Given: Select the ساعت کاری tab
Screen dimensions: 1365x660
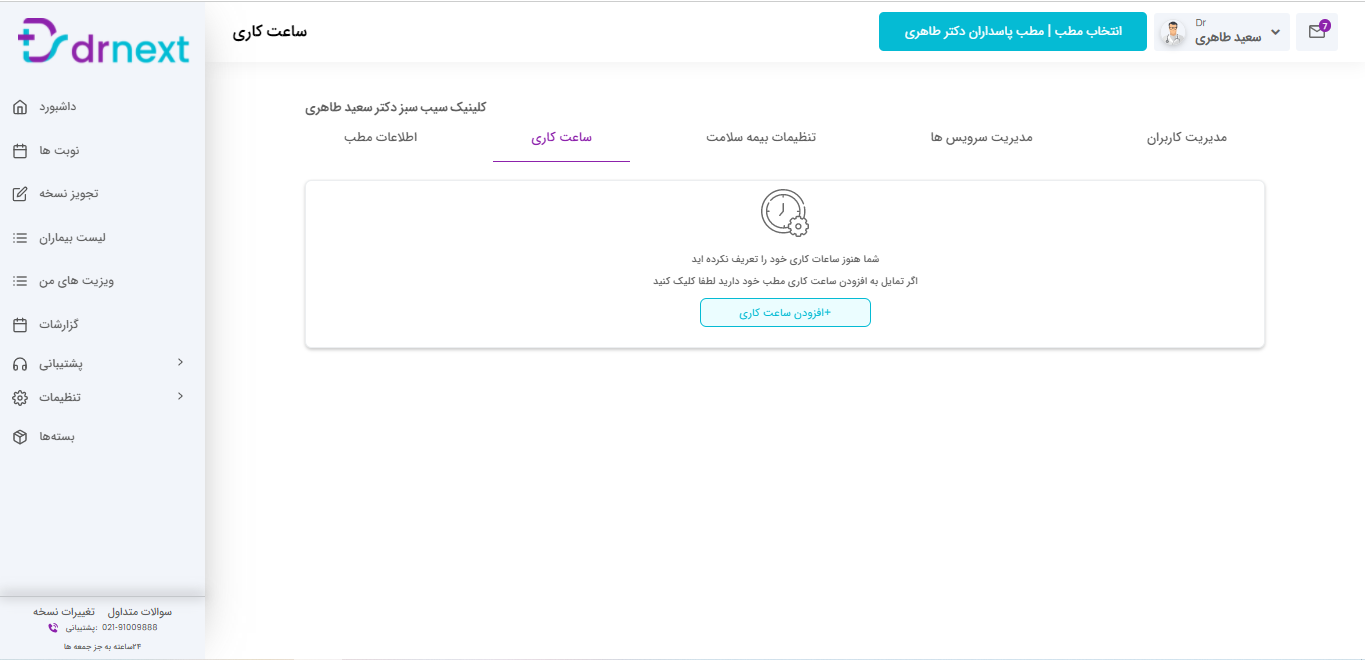Looking at the screenshot, I should (561, 137).
